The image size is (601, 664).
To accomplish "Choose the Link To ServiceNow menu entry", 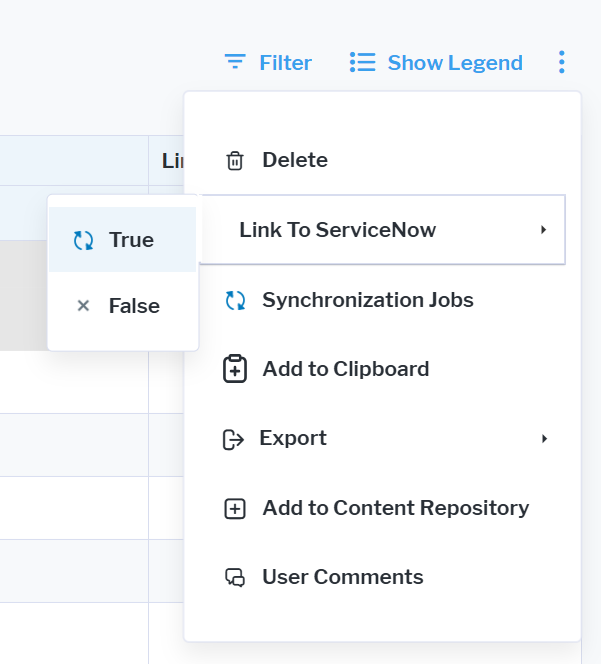I will [x=337, y=230].
